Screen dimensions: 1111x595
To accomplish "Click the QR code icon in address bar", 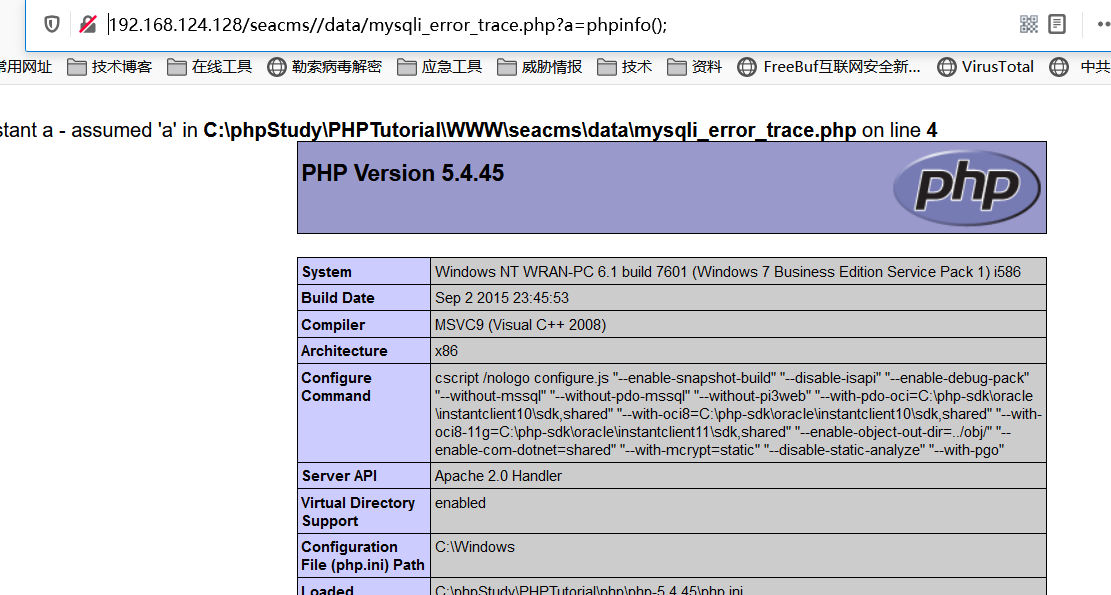I will pos(1029,24).
